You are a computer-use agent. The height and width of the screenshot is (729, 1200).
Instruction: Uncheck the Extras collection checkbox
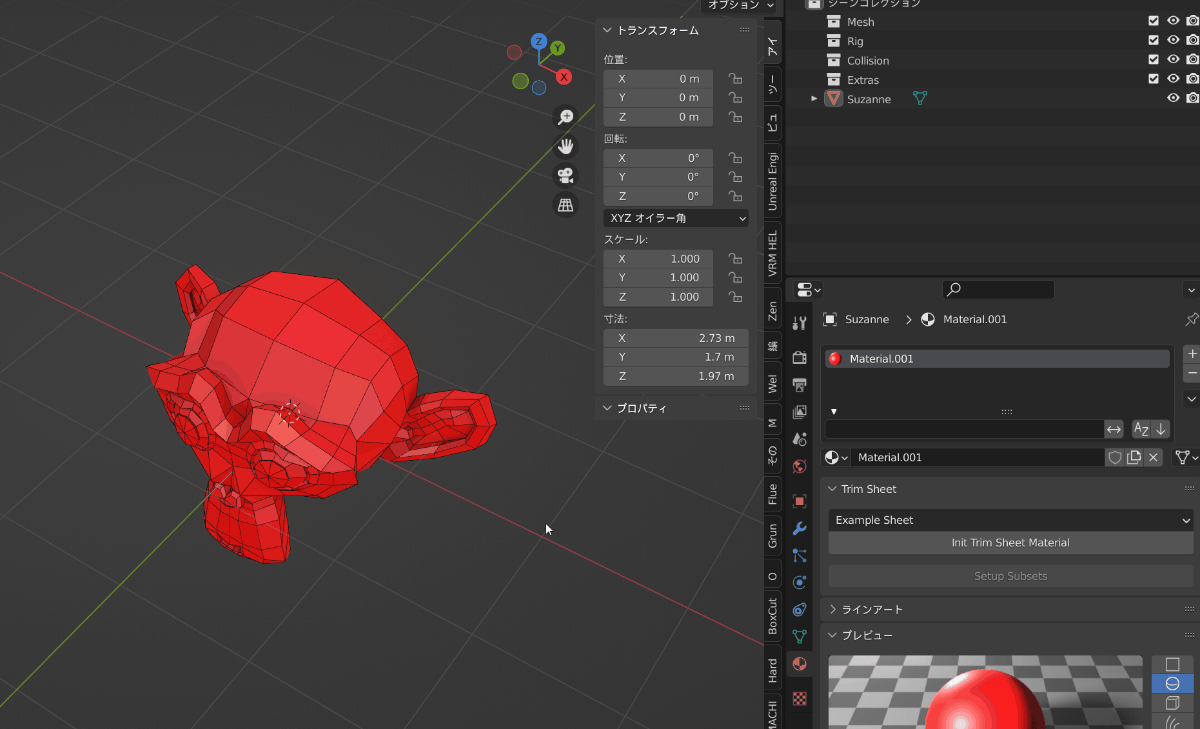1153,79
